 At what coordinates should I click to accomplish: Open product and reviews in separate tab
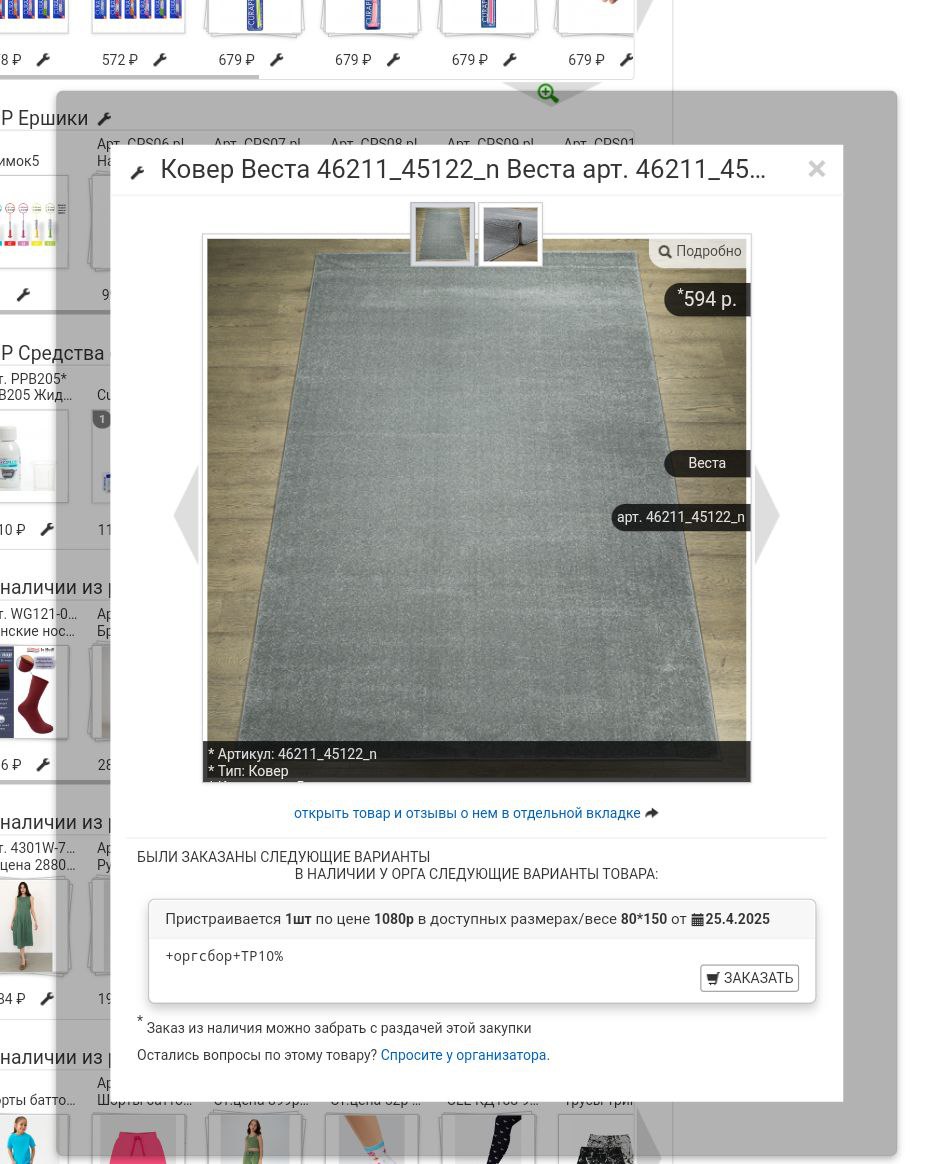tap(476, 813)
